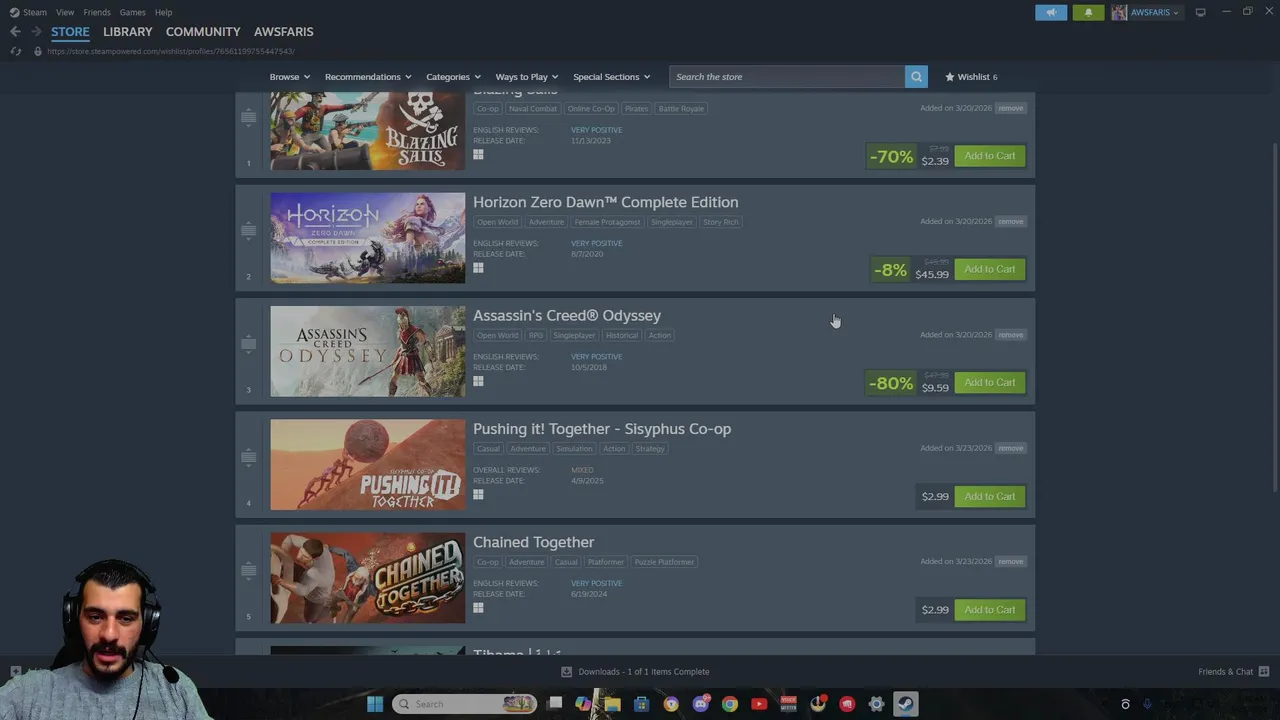Open the Categories dropdown
Screen dimensions: 1280x720
453,77
